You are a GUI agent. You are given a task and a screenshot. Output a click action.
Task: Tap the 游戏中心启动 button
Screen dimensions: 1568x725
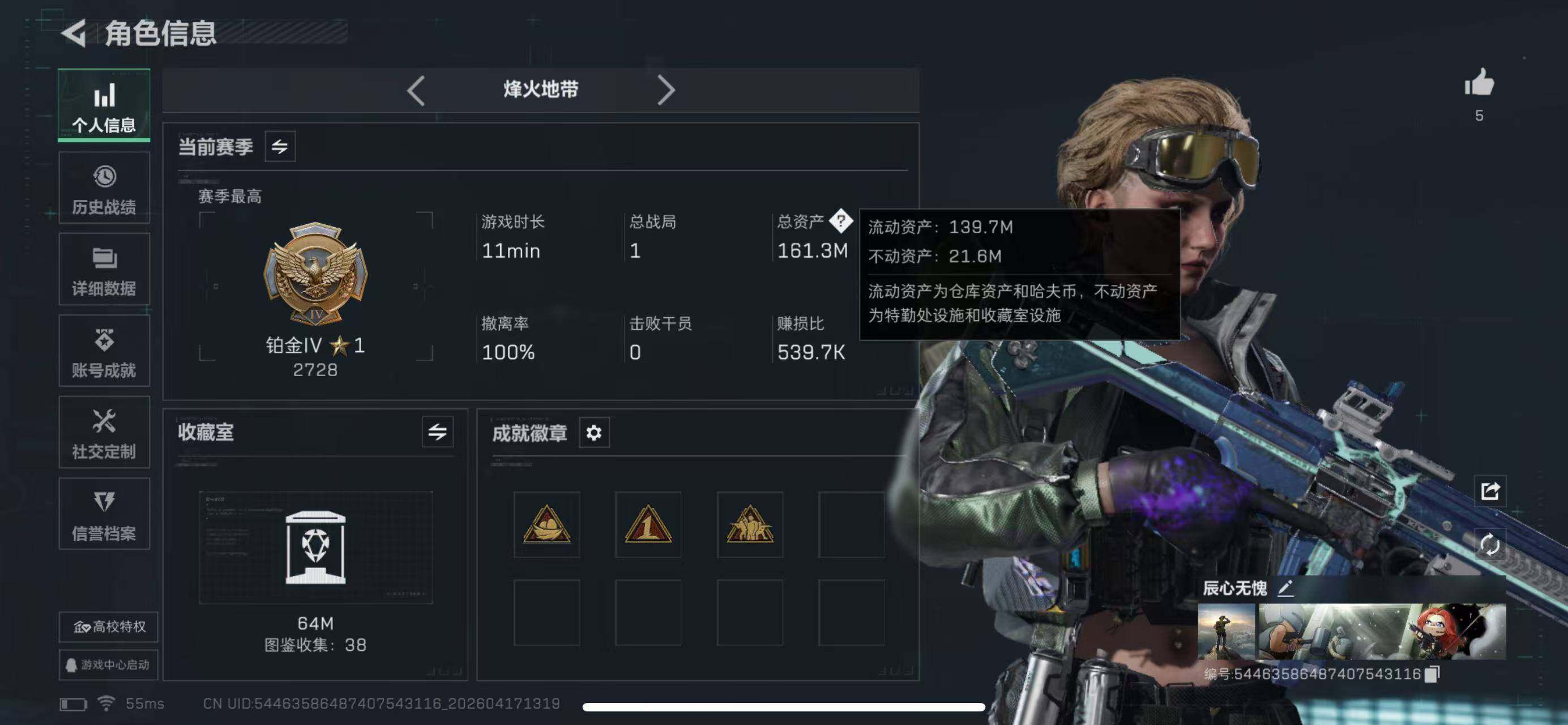pos(108,665)
